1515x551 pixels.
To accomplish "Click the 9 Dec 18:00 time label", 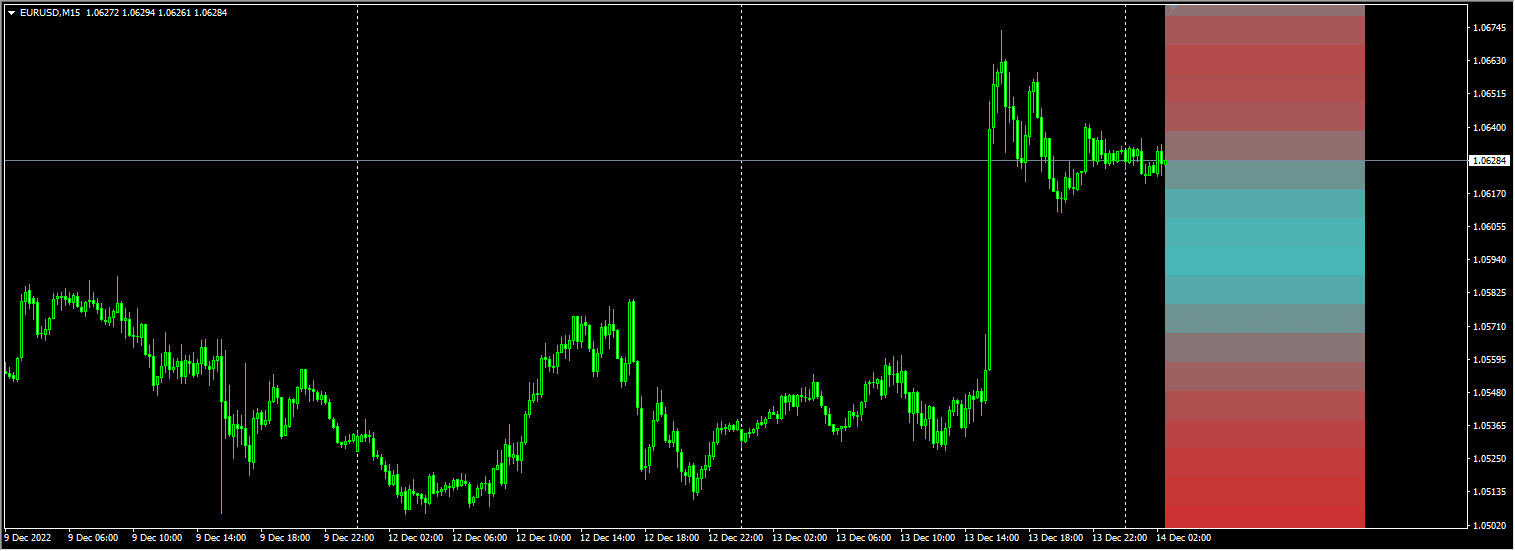I will point(284,538).
